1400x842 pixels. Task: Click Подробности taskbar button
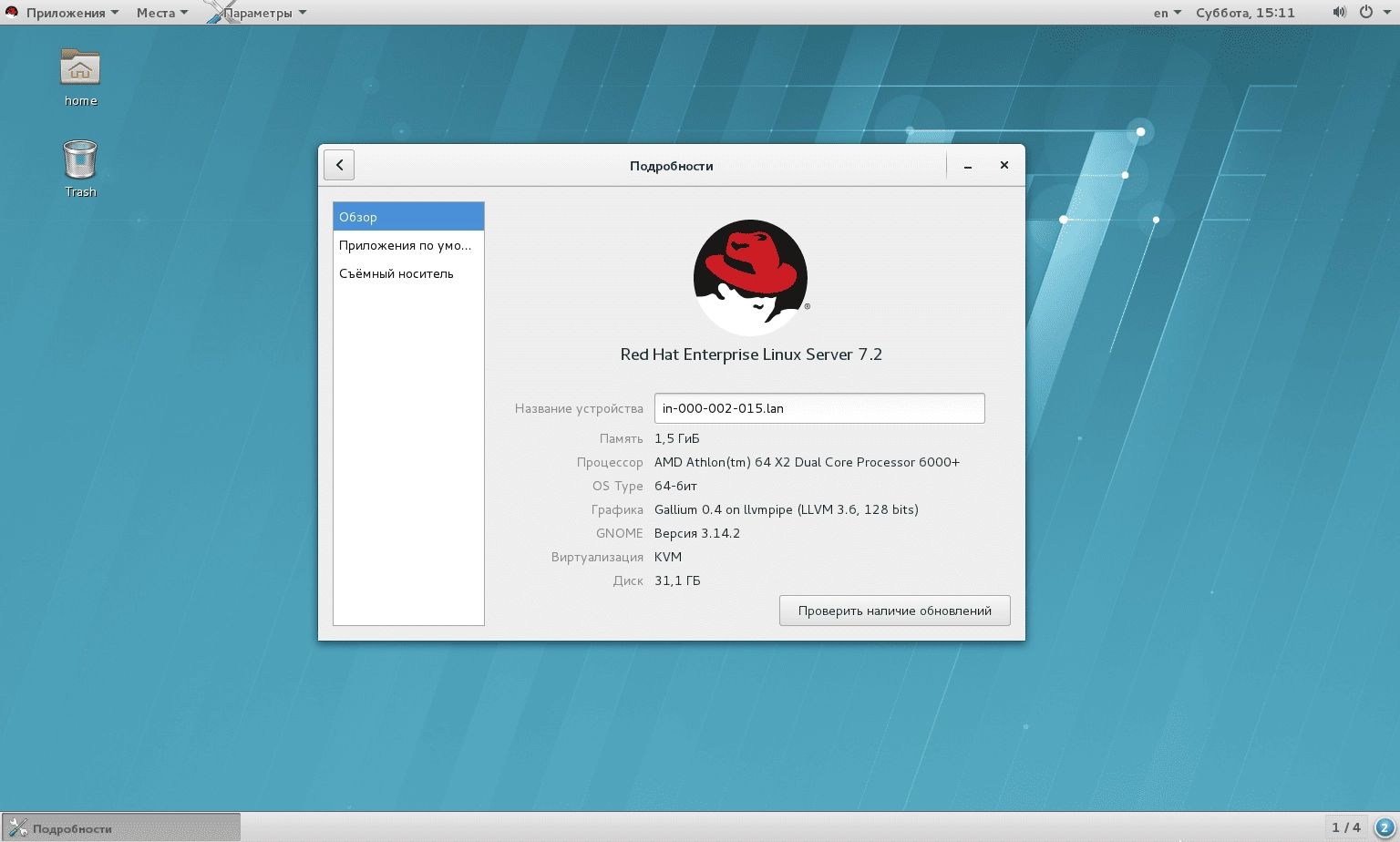[121, 827]
